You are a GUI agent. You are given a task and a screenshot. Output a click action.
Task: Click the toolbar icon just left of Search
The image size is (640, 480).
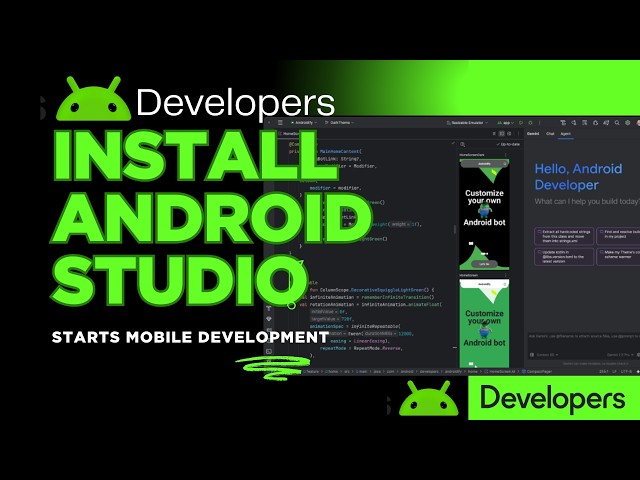tap(606, 122)
